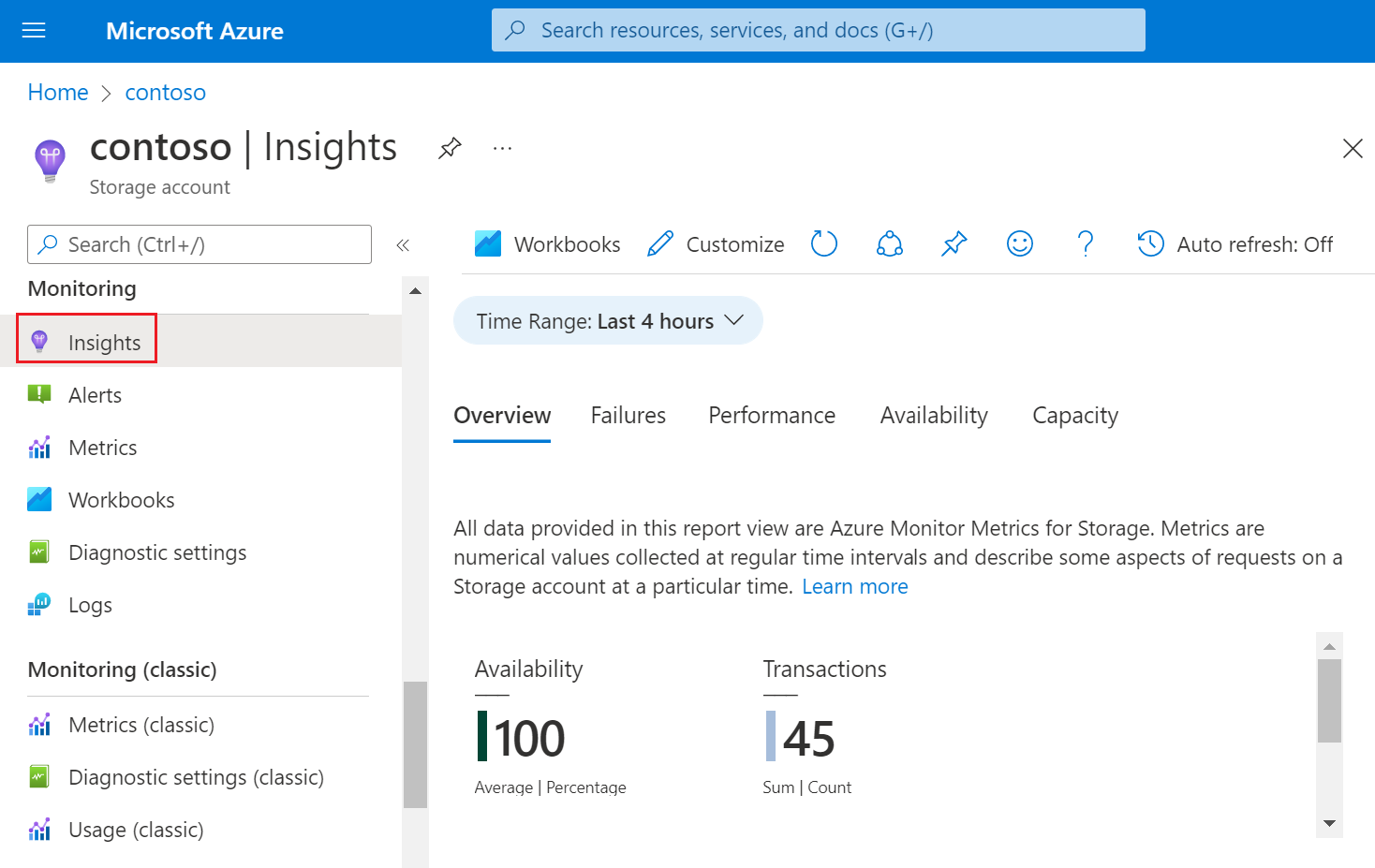The width and height of the screenshot is (1375, 868).
Task: Click the report pane scrollbar thumb
Action: [1329, 700]
